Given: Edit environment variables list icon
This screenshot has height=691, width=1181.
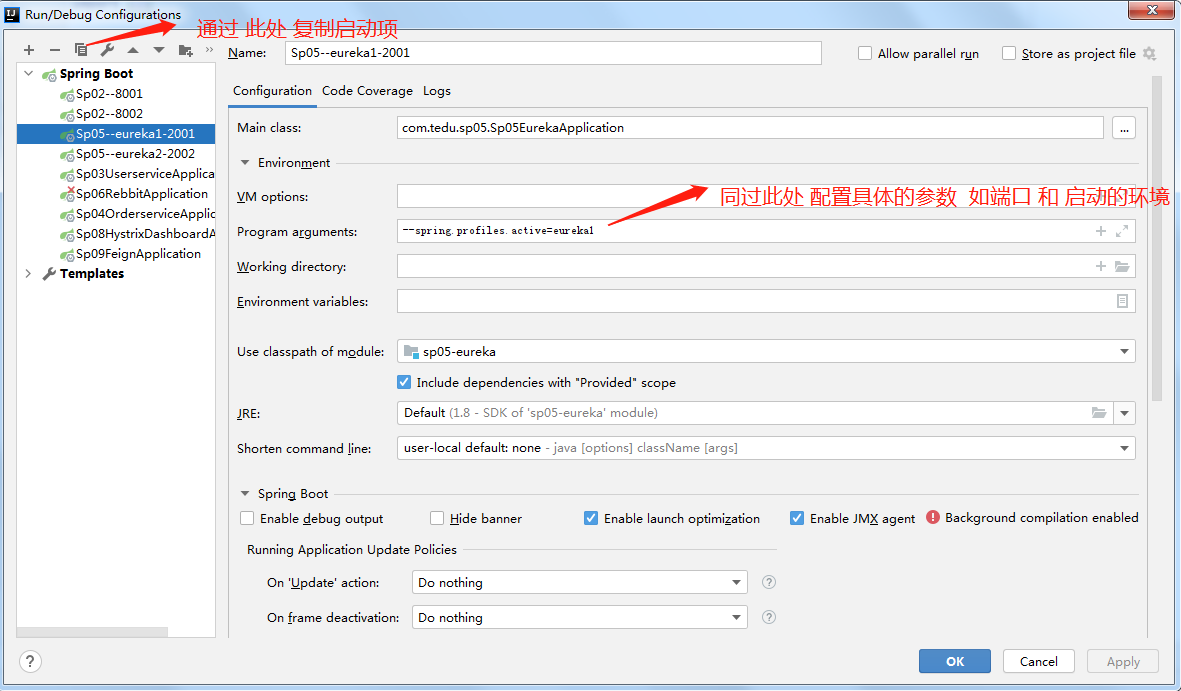Looking at the screenshot, I should pos(1122,301).
